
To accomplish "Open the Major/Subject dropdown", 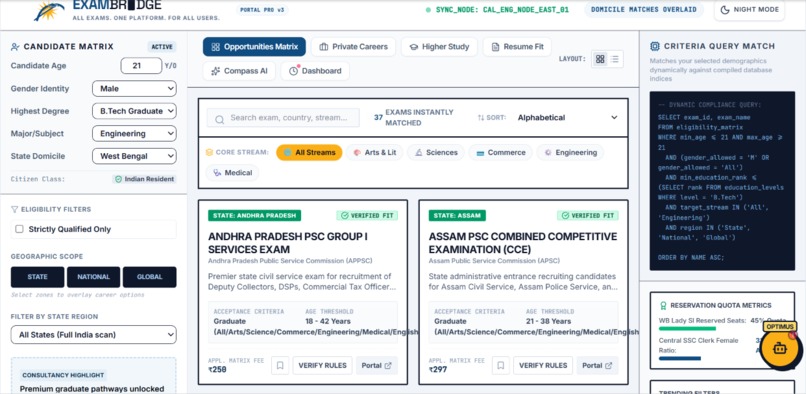I will click(134, 134).
